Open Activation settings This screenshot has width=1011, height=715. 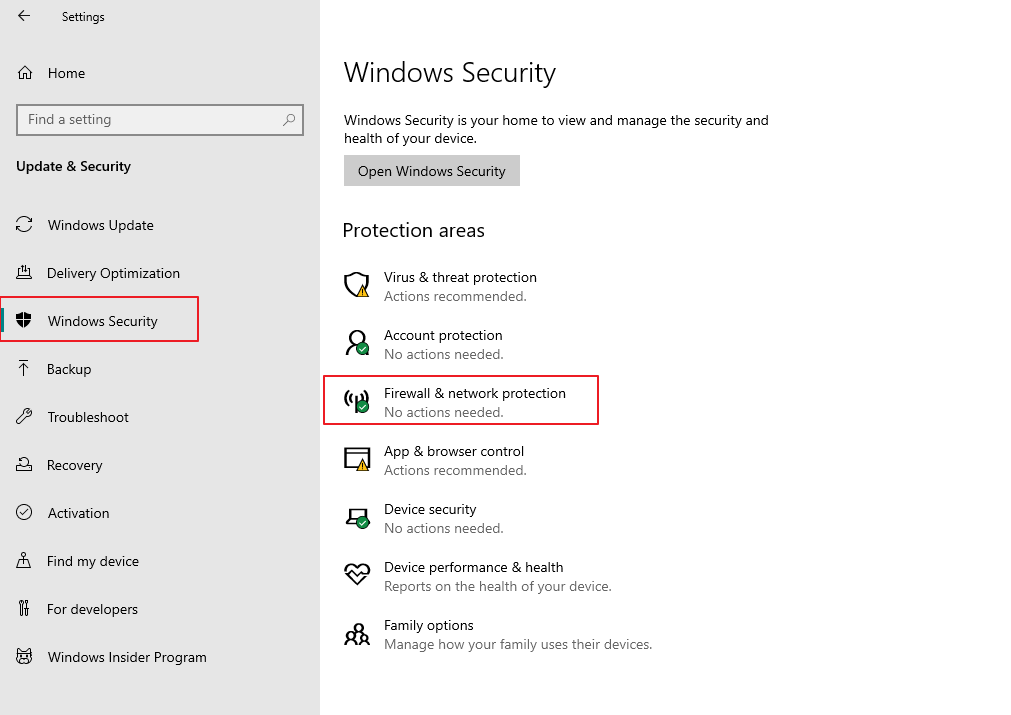pos(78,513)
